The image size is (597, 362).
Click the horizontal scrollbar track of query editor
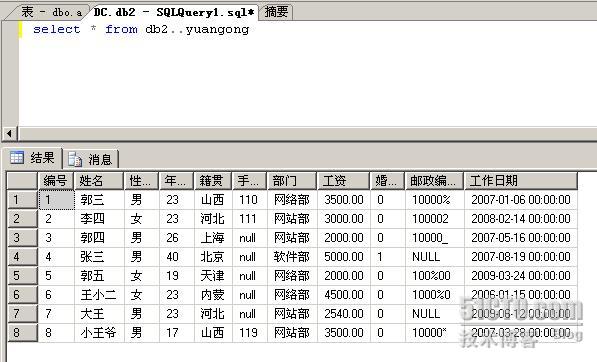click(308, 134)
